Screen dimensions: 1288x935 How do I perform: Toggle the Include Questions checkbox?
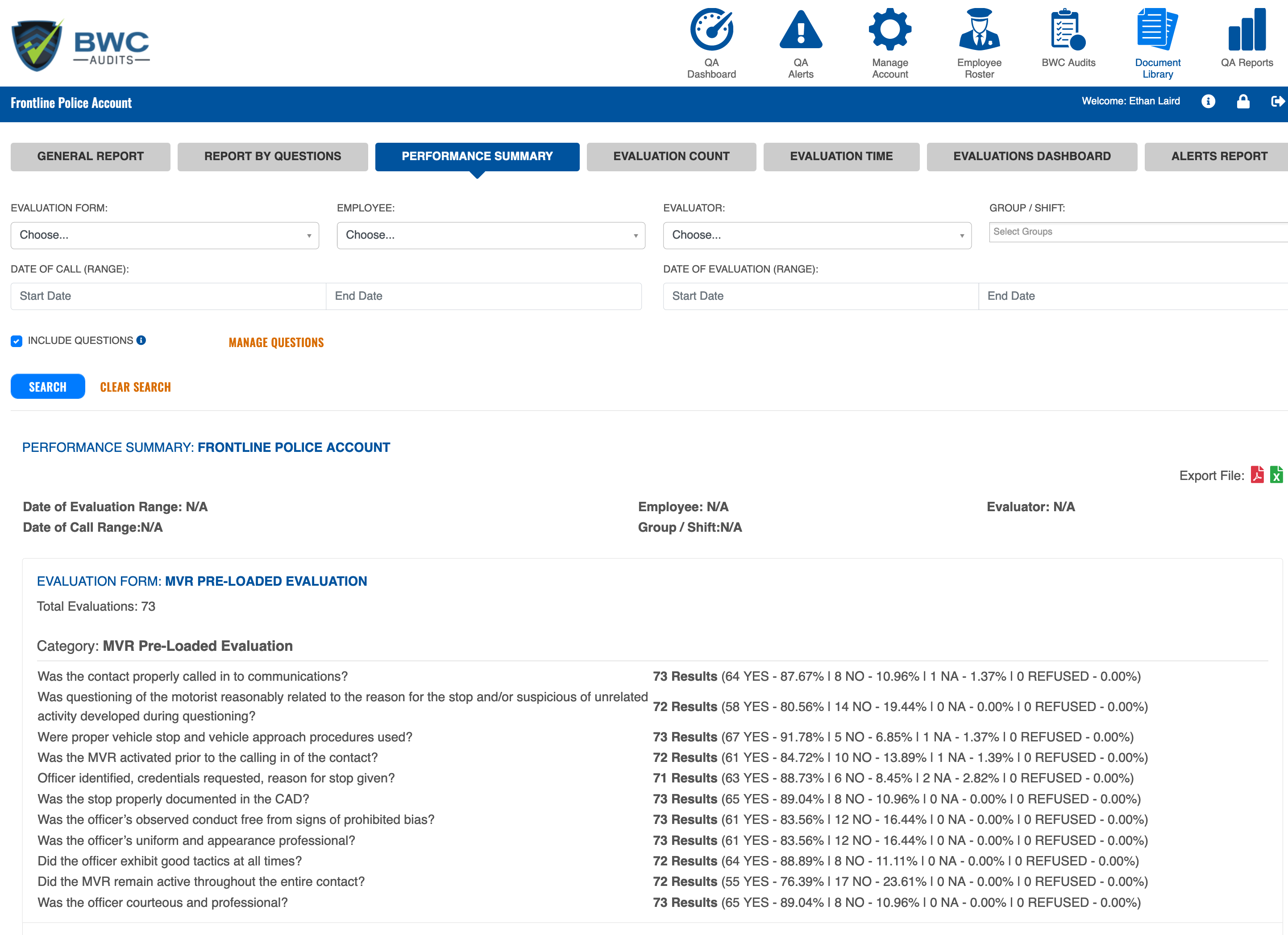point(17,341)
